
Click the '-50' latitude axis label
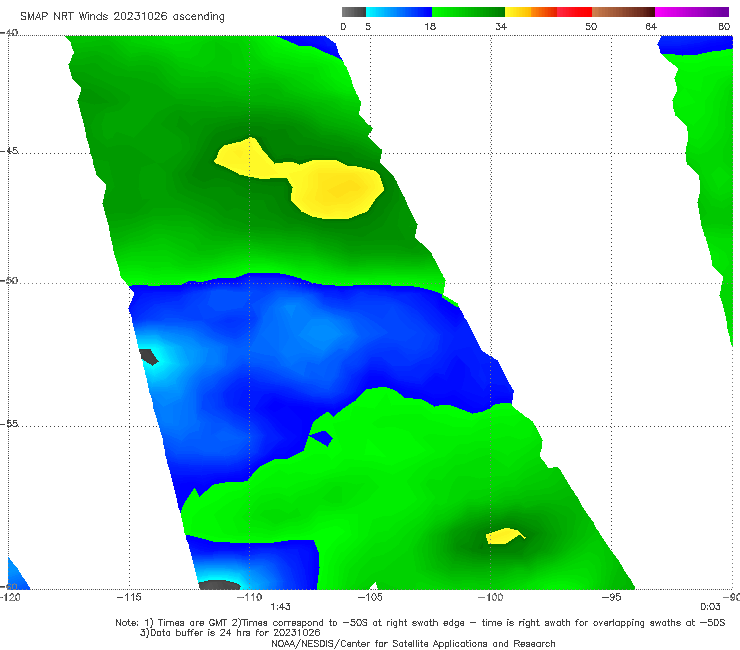9,280
